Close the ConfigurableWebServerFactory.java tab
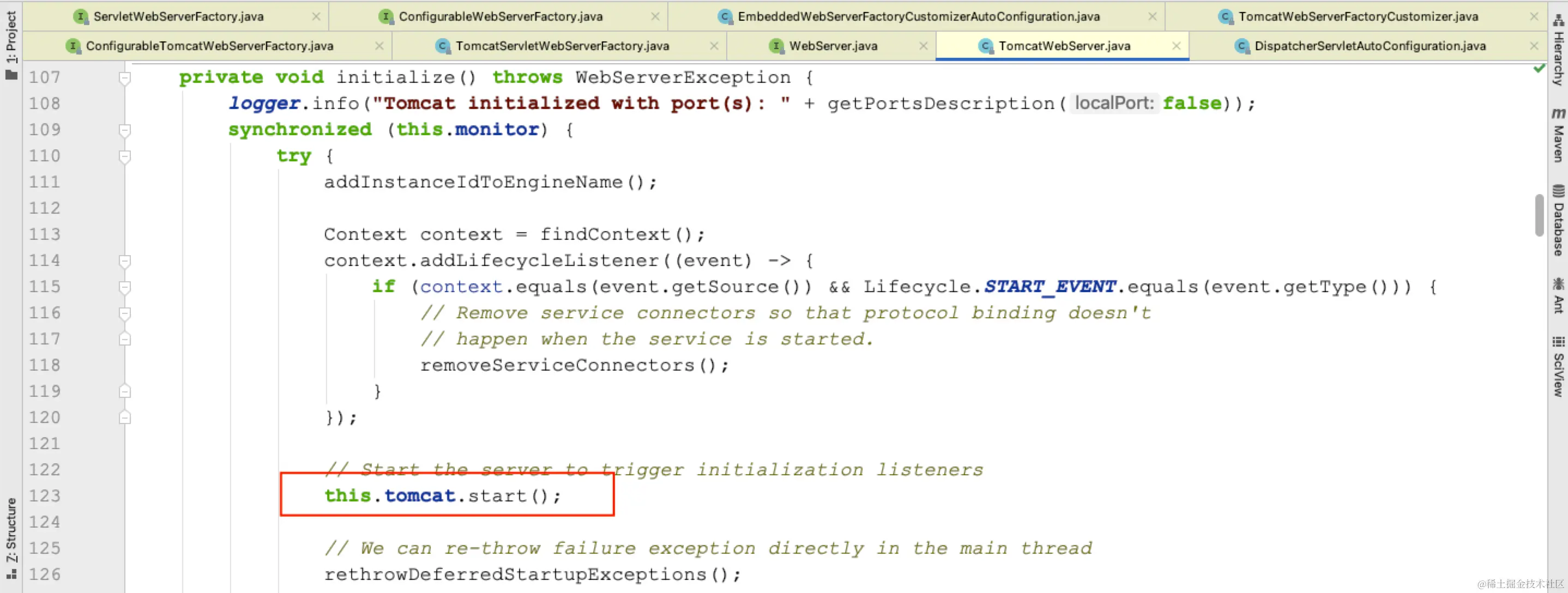This screenshot has height=593, width=1568. pos(655,16)
